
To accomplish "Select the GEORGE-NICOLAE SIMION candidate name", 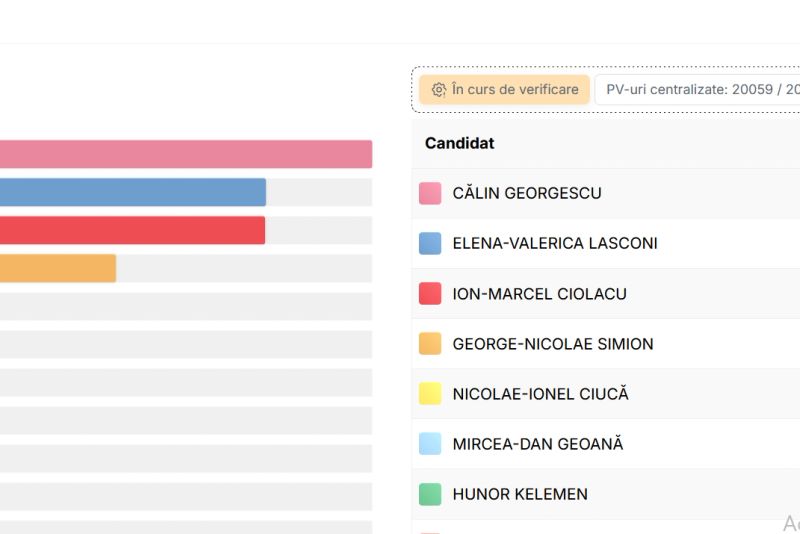I will [x=553, y=344].
